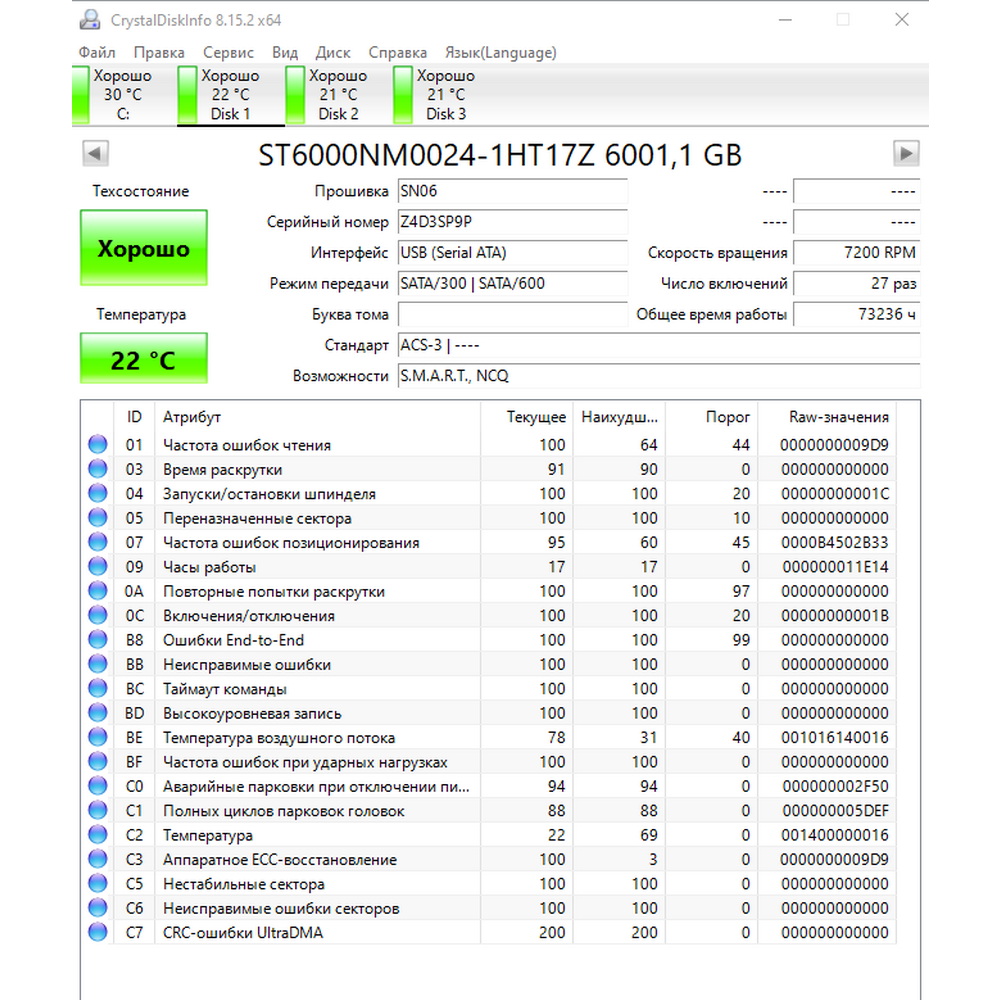Click the Порог column header
The image size is (1000, 1000).
[x=712, y=417]
